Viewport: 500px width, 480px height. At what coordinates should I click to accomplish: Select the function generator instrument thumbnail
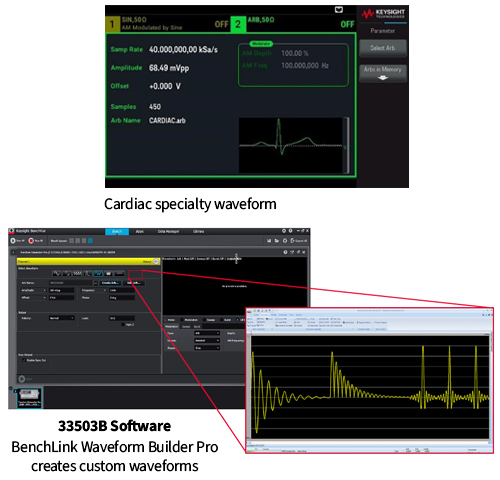point(29,398)
